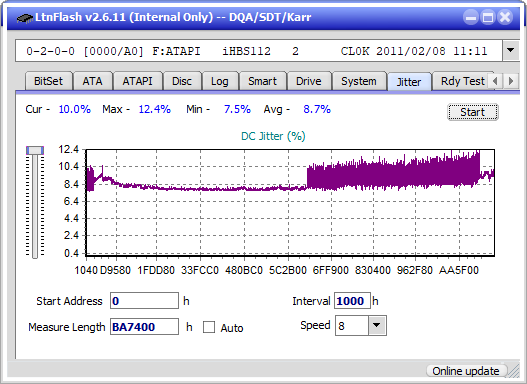Click the Cur value 10.0%

pos(75,109)
